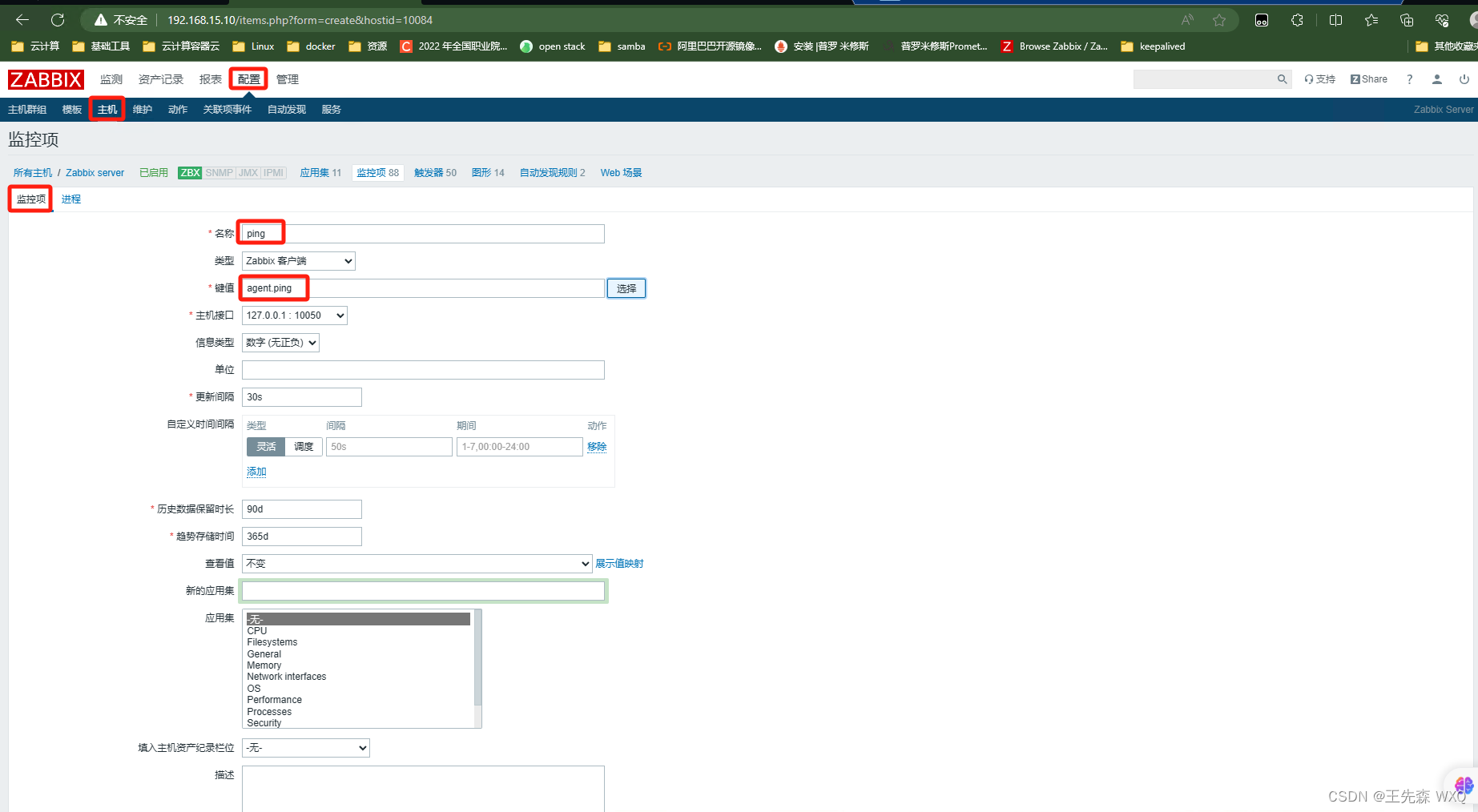Open the browser favorites icon
Screen dimensions: 1478x812
pos(1371,20)
